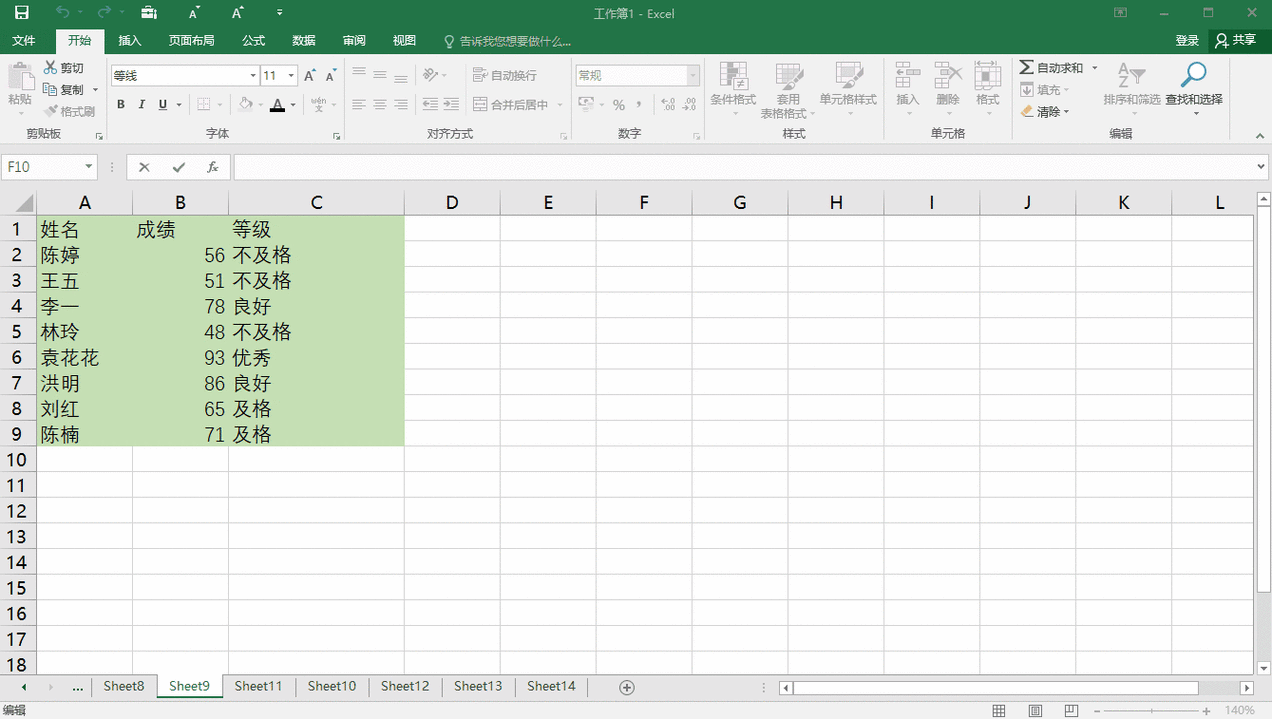Toggle align text right
The height and width of the screenshot is (719, 1272).
(x=401, y=105)
